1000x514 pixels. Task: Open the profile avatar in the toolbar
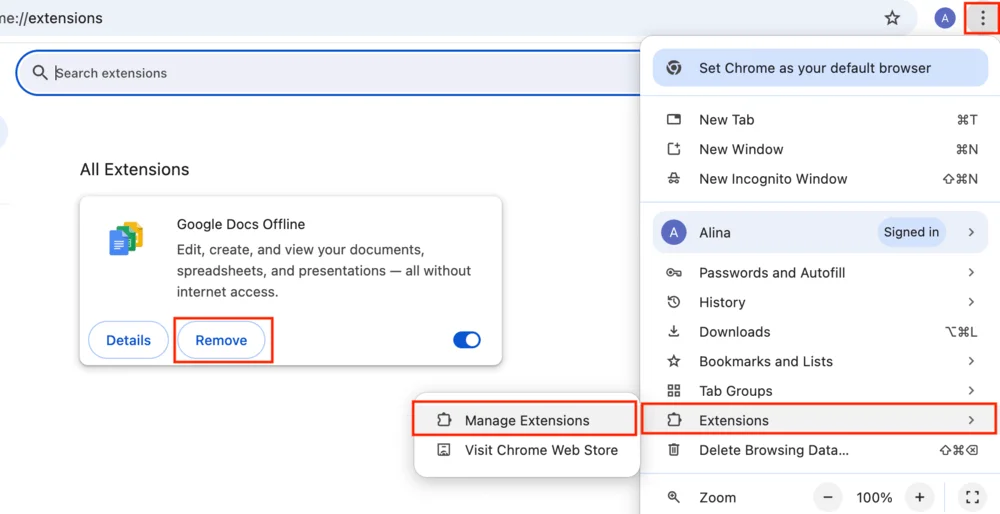944,18
